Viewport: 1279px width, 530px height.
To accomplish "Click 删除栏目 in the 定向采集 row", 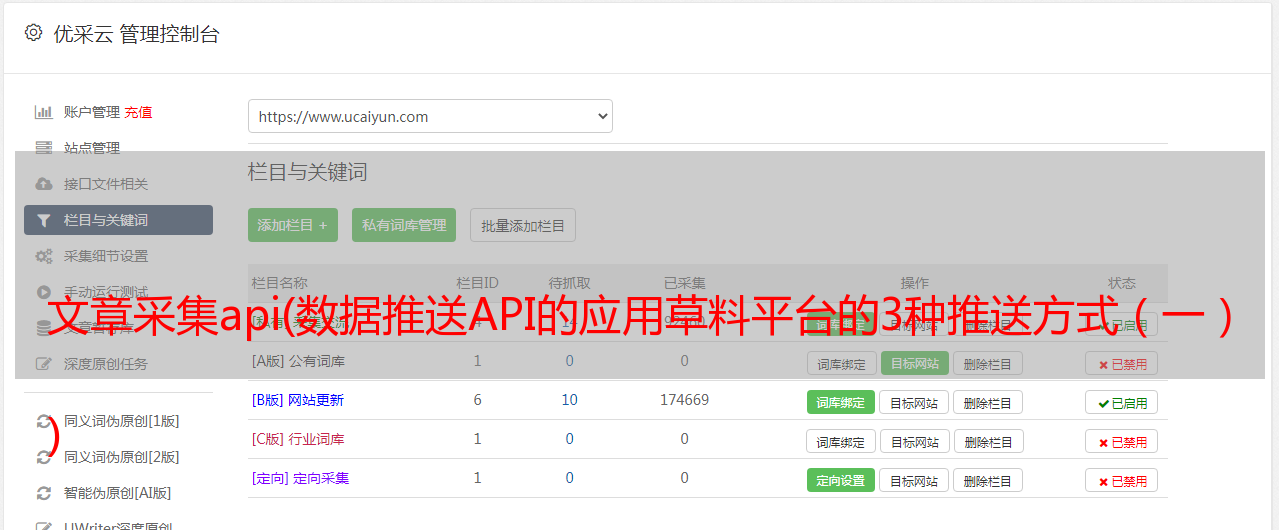I will point(988,481).
